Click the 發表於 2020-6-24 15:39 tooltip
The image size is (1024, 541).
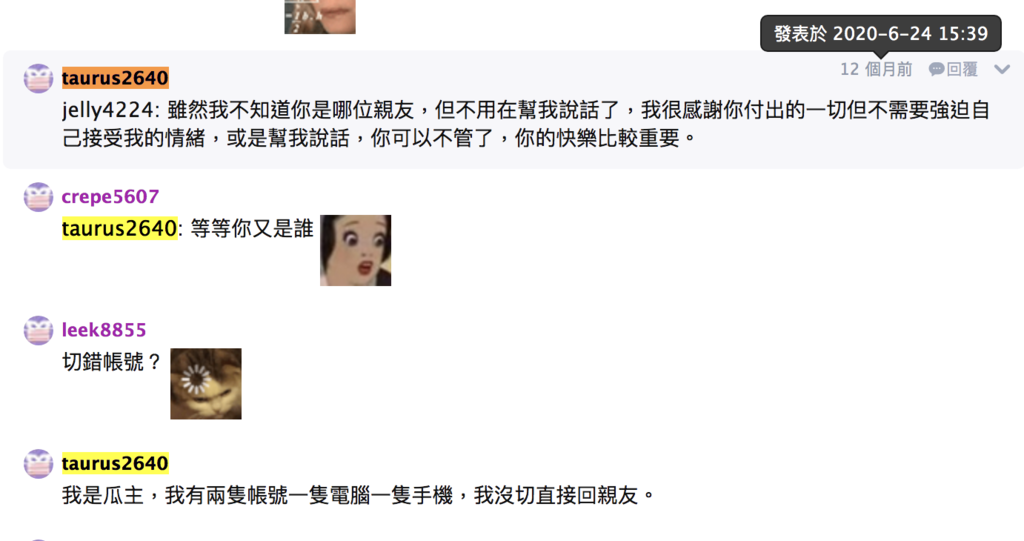coord(880,33)
